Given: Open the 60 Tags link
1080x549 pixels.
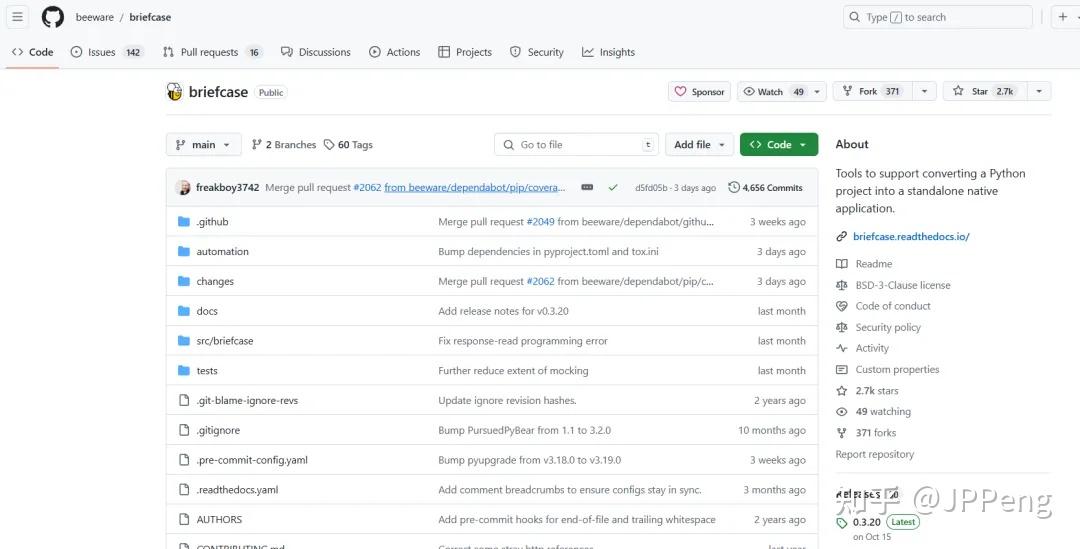Looking at the screenshot, I should point(348,145).
